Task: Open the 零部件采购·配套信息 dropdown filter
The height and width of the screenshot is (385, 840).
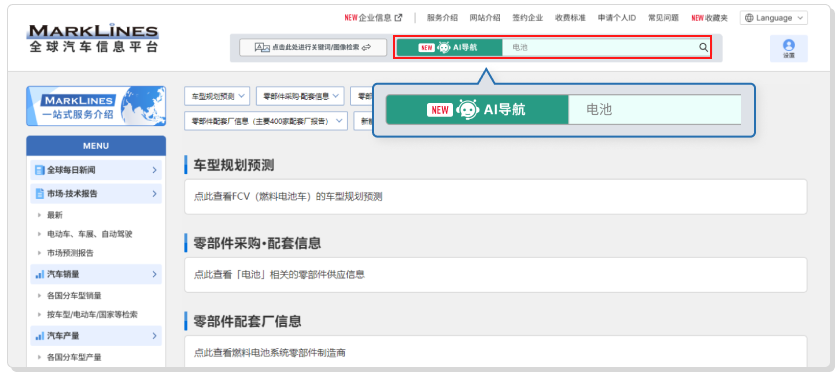Action: coord(300,96)
